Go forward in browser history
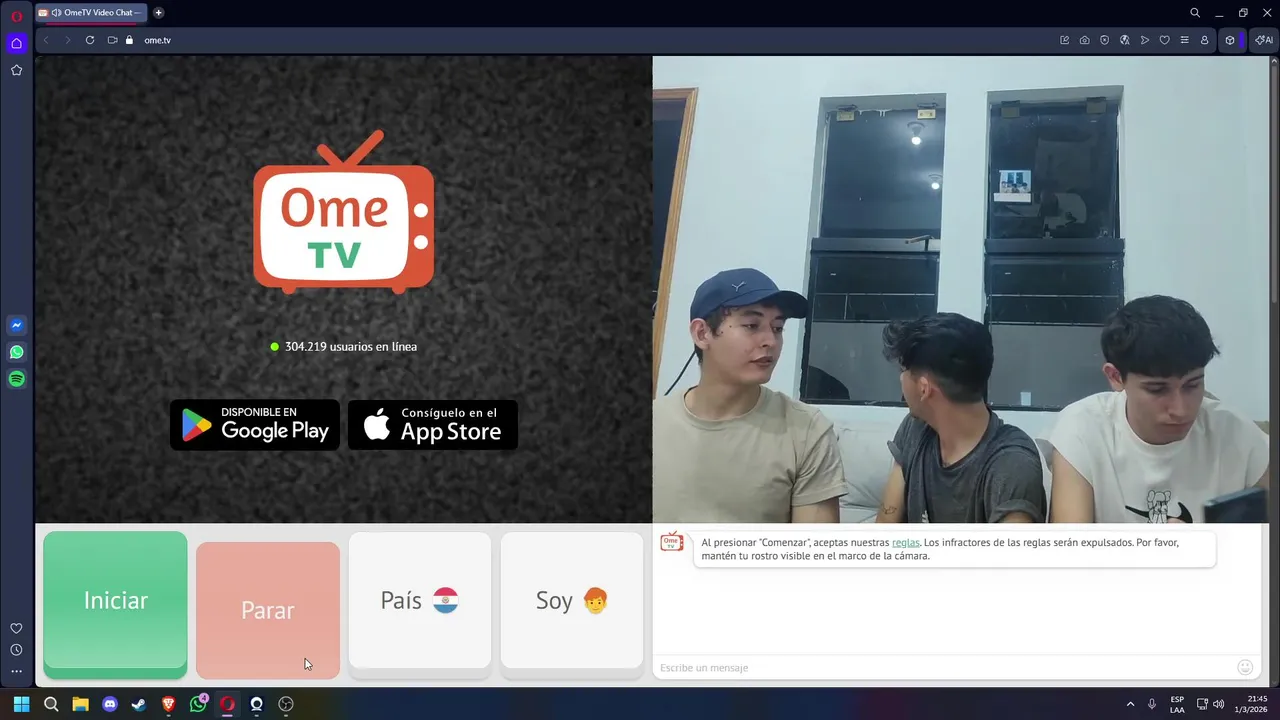 pos(68,40)
